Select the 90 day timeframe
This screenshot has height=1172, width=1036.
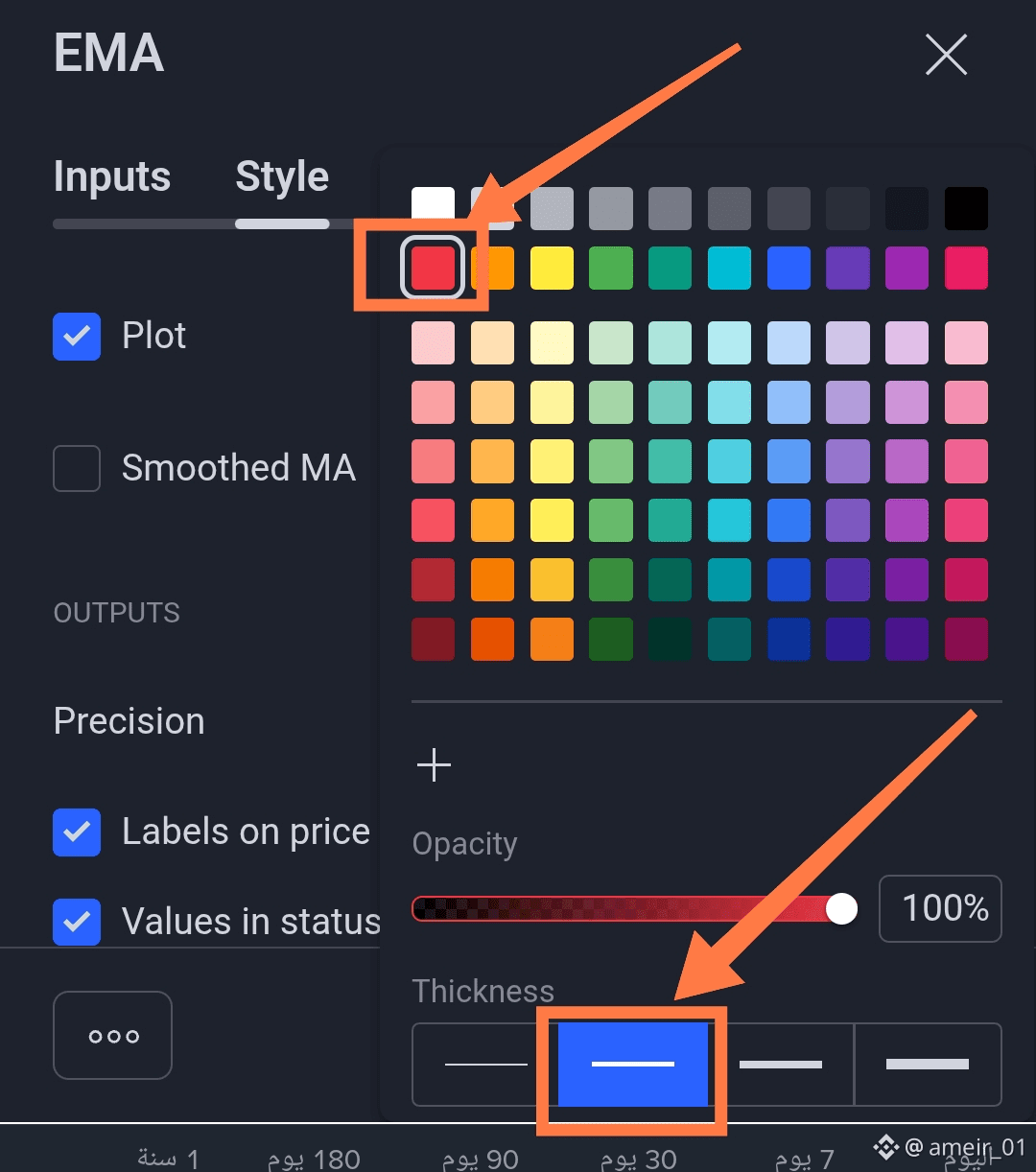pos(480,1159)
